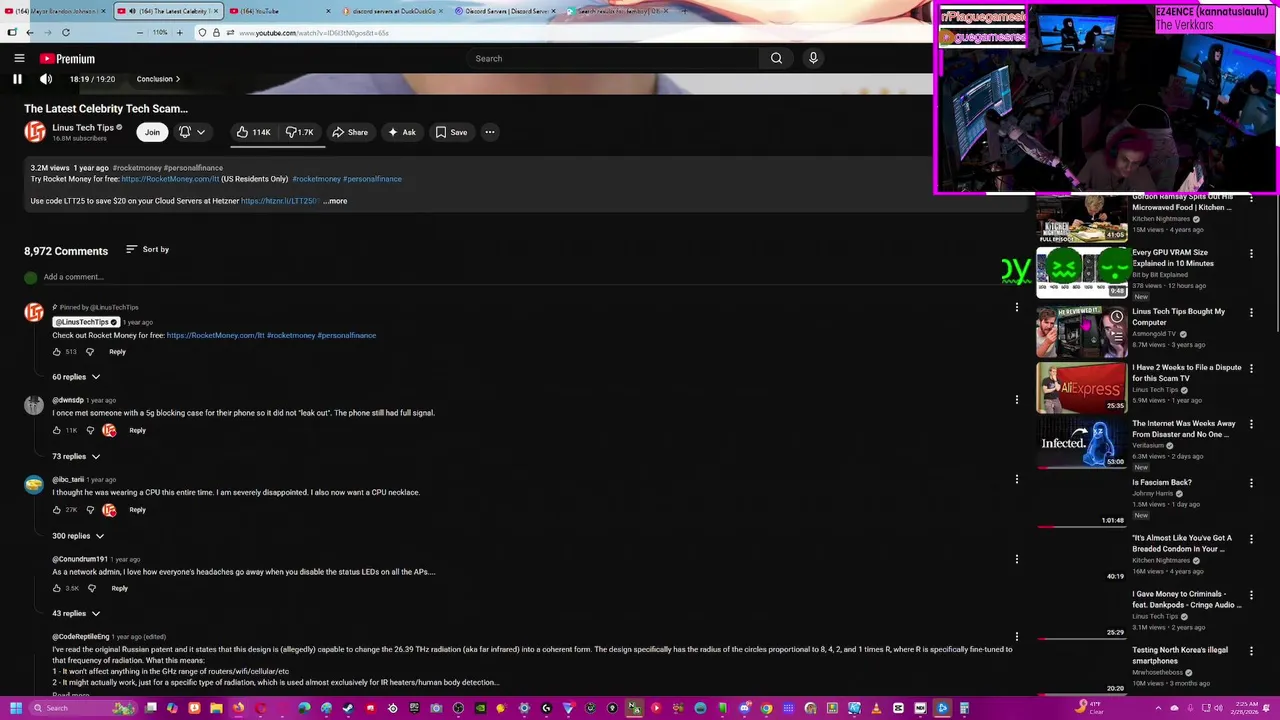
Task: Open more actions menu beside Save
Action: coord(490,132)
